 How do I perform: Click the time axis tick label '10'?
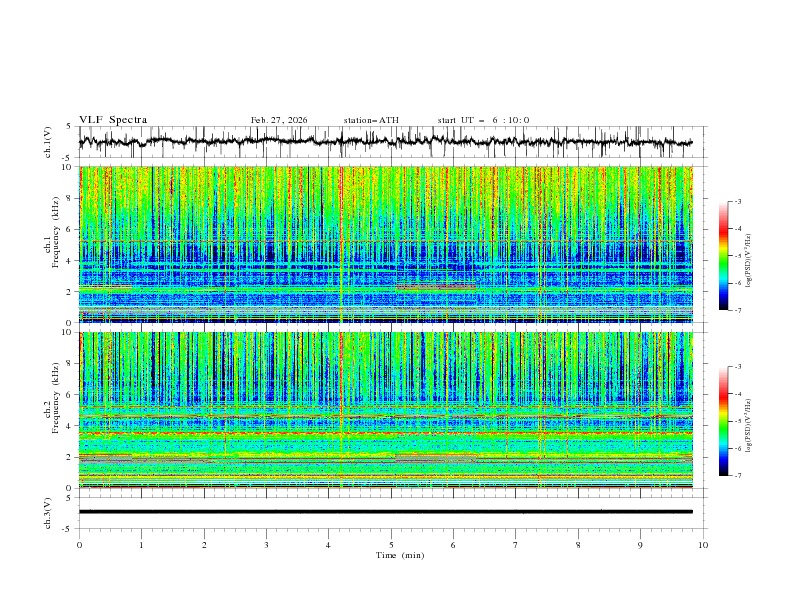pyautogui.click(x=703, y=545)
